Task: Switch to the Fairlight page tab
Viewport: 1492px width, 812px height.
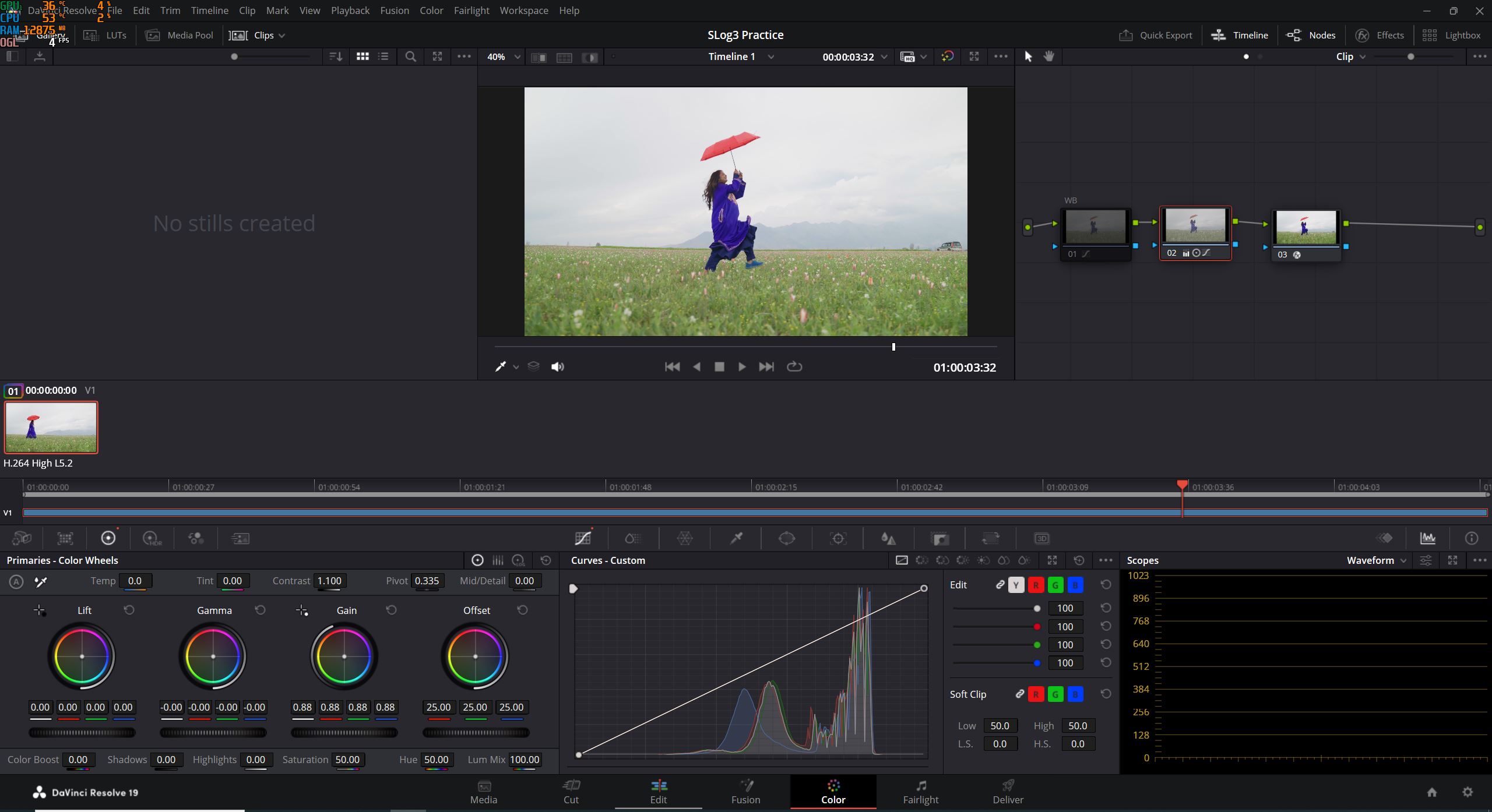Action: click(x=921, y=792)
